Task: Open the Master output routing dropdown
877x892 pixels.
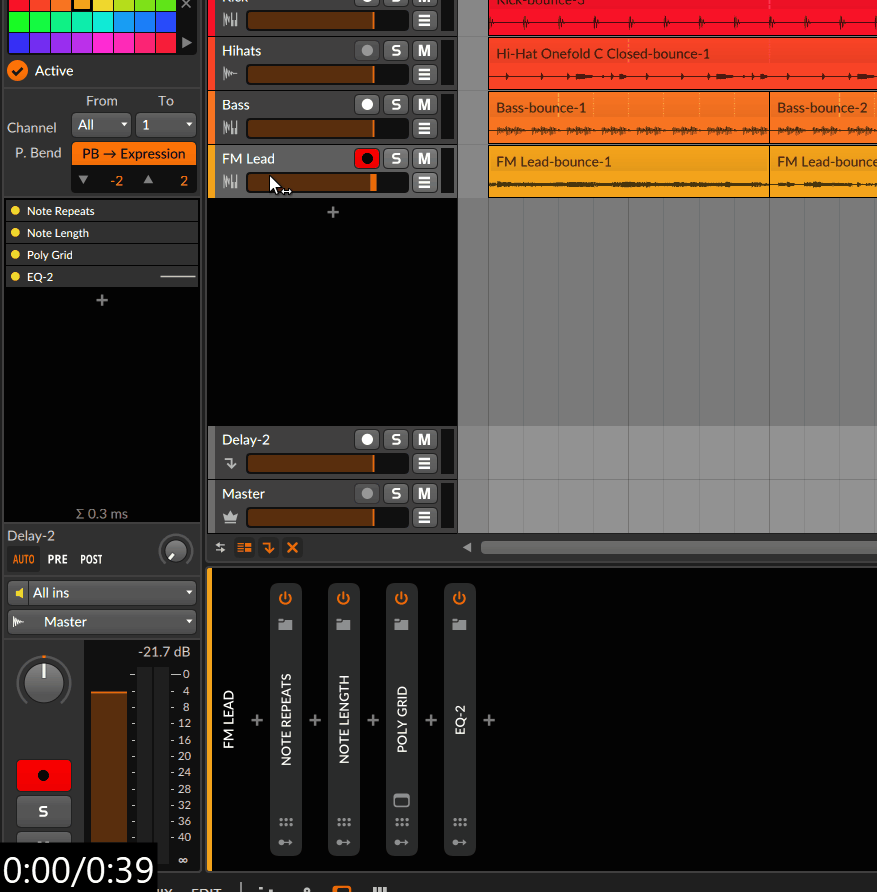Action: tap(102, 622)
